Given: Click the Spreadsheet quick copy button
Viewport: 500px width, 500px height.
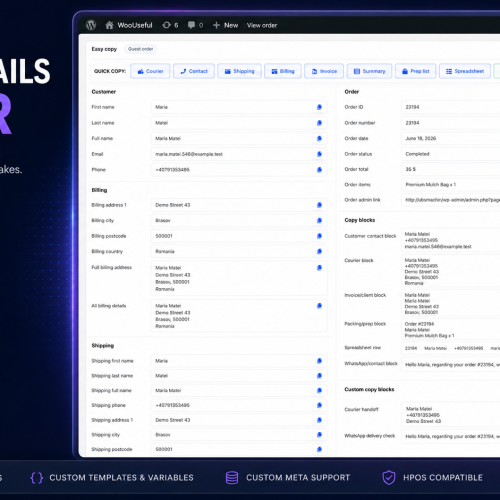Looking at the screenshot, I should tap(465, 71).
